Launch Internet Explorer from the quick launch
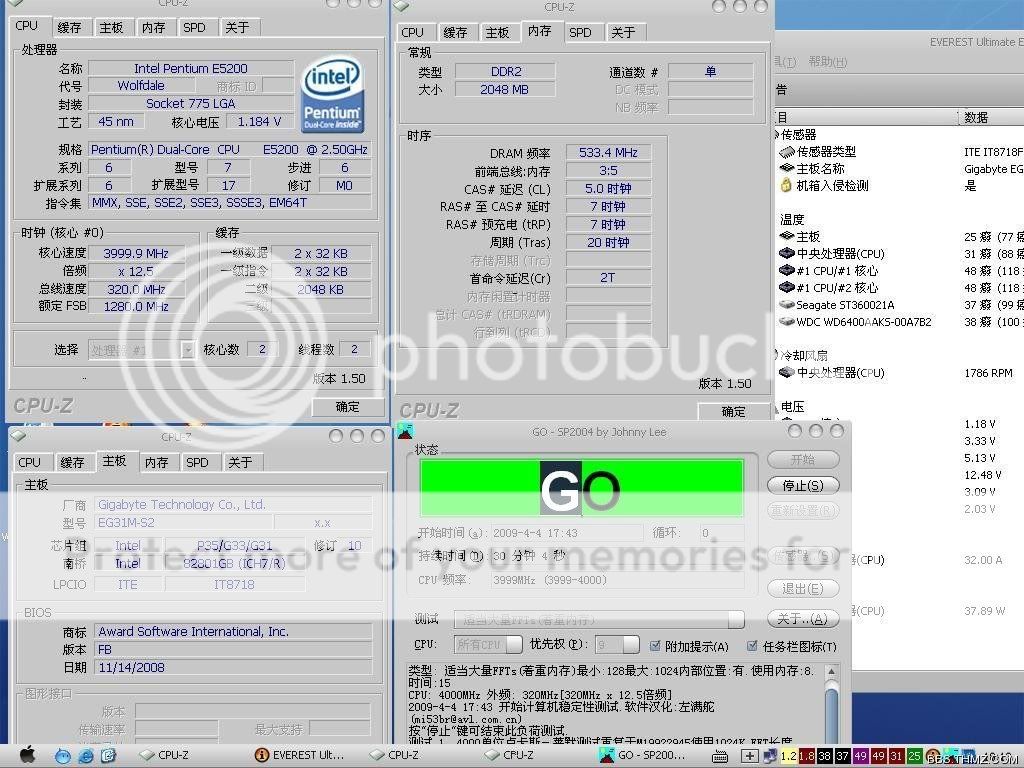The height and width of the screenshot is (768, 1024). 86,756
